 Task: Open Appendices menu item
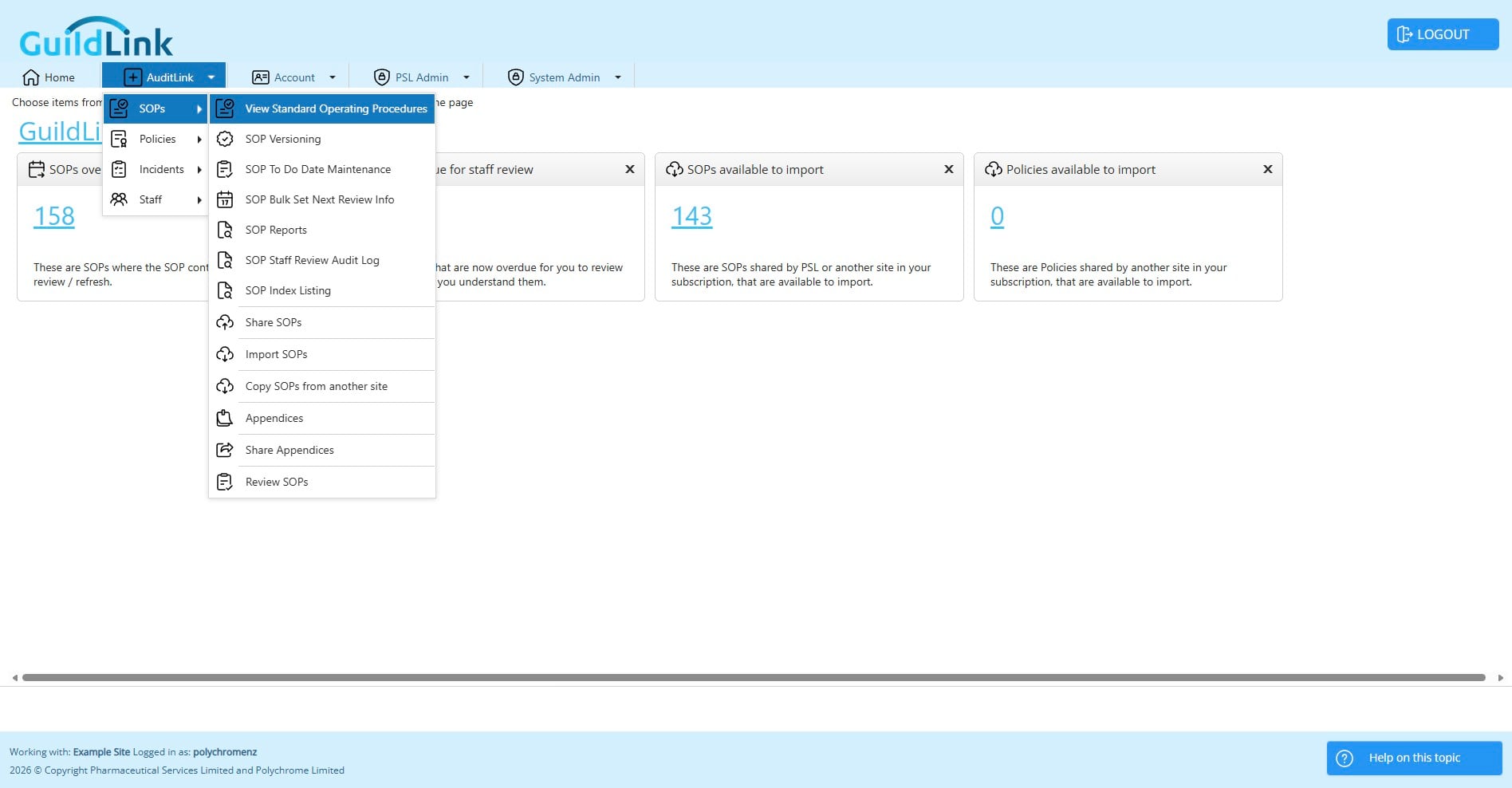click(x=322, y=418)
